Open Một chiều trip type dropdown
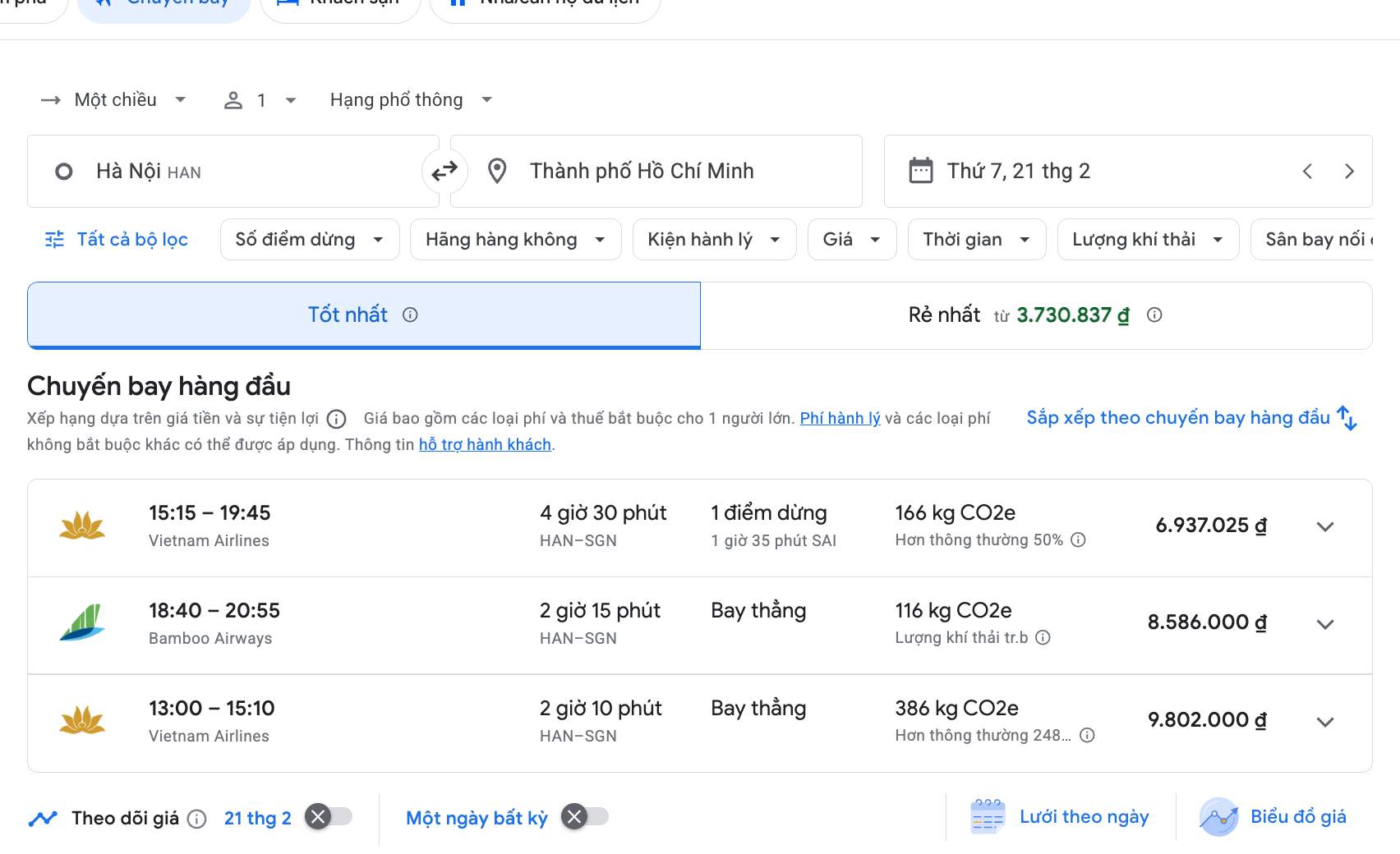Image resolution: width=1400 pixels, height=854 pixels. (x=114, y=100)
